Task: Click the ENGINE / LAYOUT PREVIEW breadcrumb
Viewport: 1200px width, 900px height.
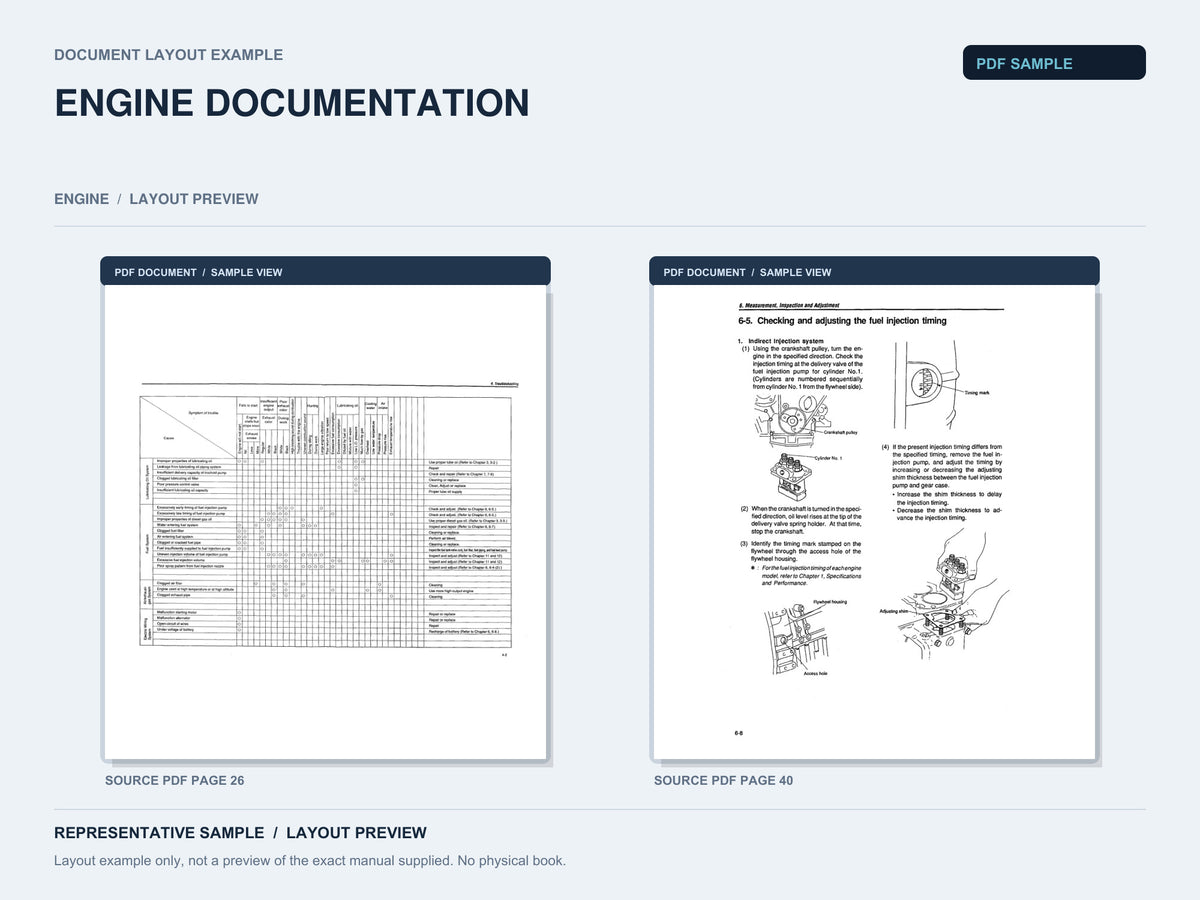Action: 156,199
